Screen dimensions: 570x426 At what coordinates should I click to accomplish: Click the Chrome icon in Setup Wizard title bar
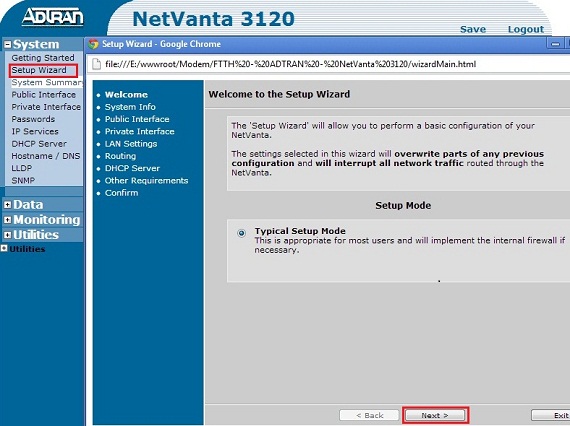pos(93,44)
